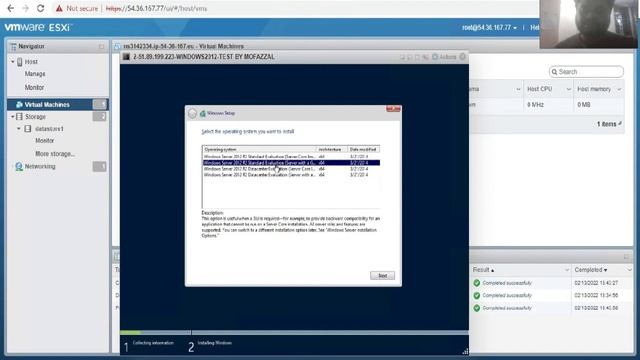Open Monitor under Host
The width and height of the screenshot is (640, 360).
pyautogui.click(x=34, y=87)
